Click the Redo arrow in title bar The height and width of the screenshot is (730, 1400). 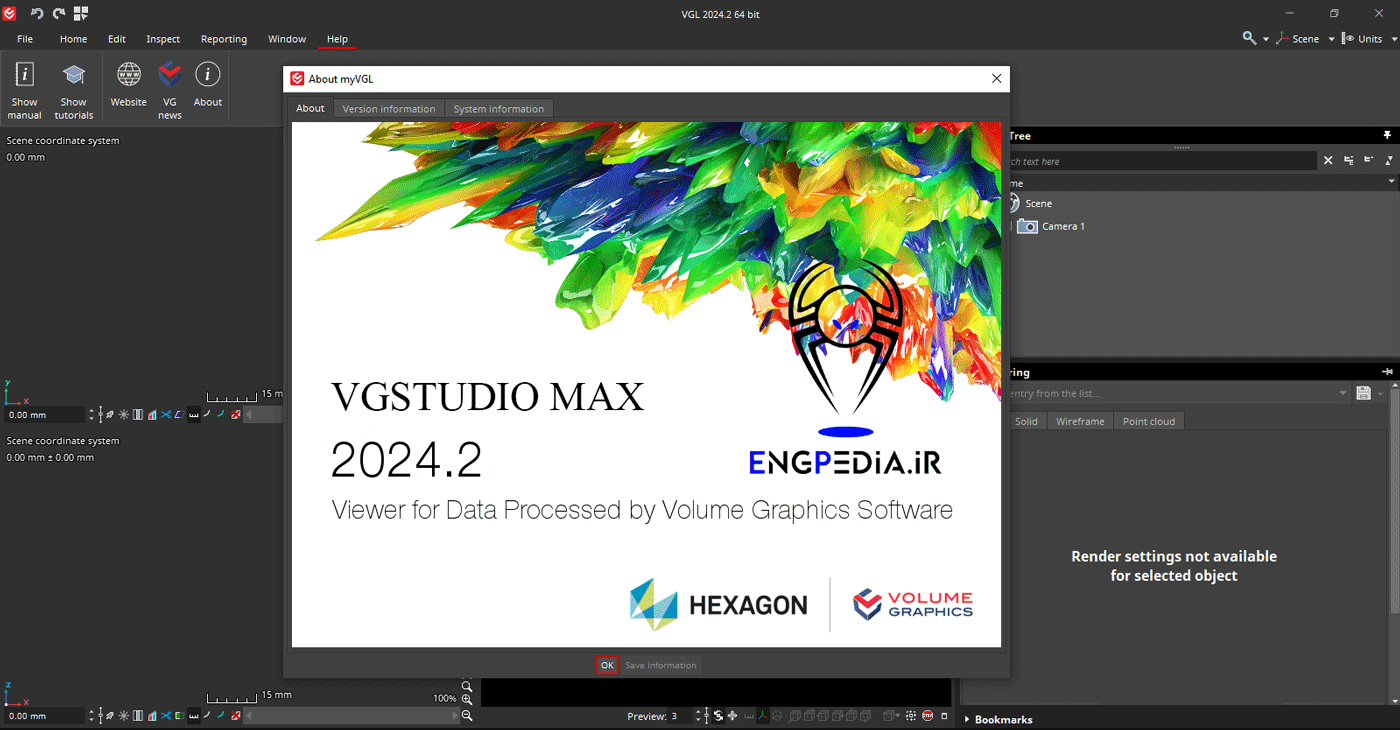point(59,13)
